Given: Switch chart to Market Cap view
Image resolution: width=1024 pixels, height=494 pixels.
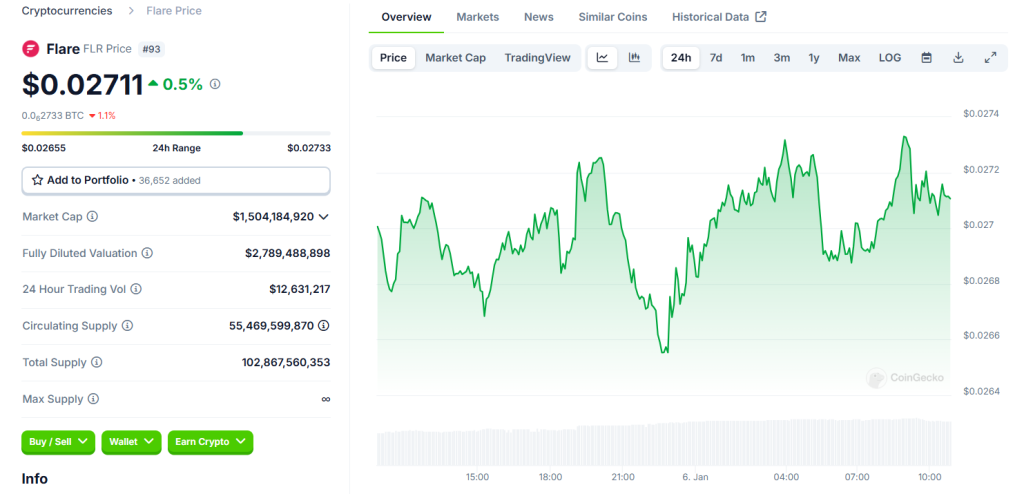Looking at the screenshot, I should pos(455,58).
